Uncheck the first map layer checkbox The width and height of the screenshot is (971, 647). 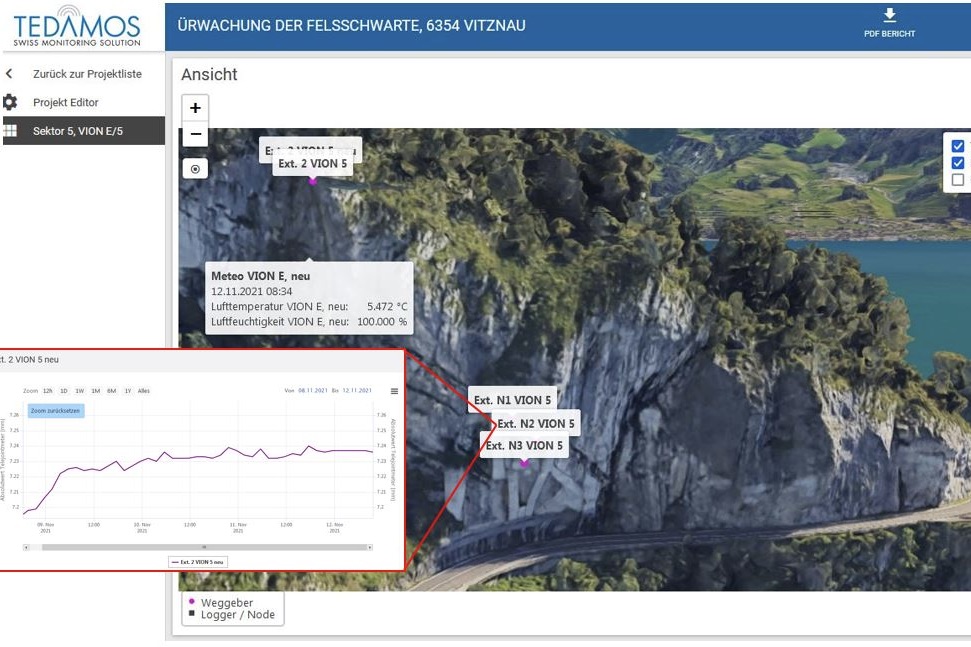click(958, 146)
